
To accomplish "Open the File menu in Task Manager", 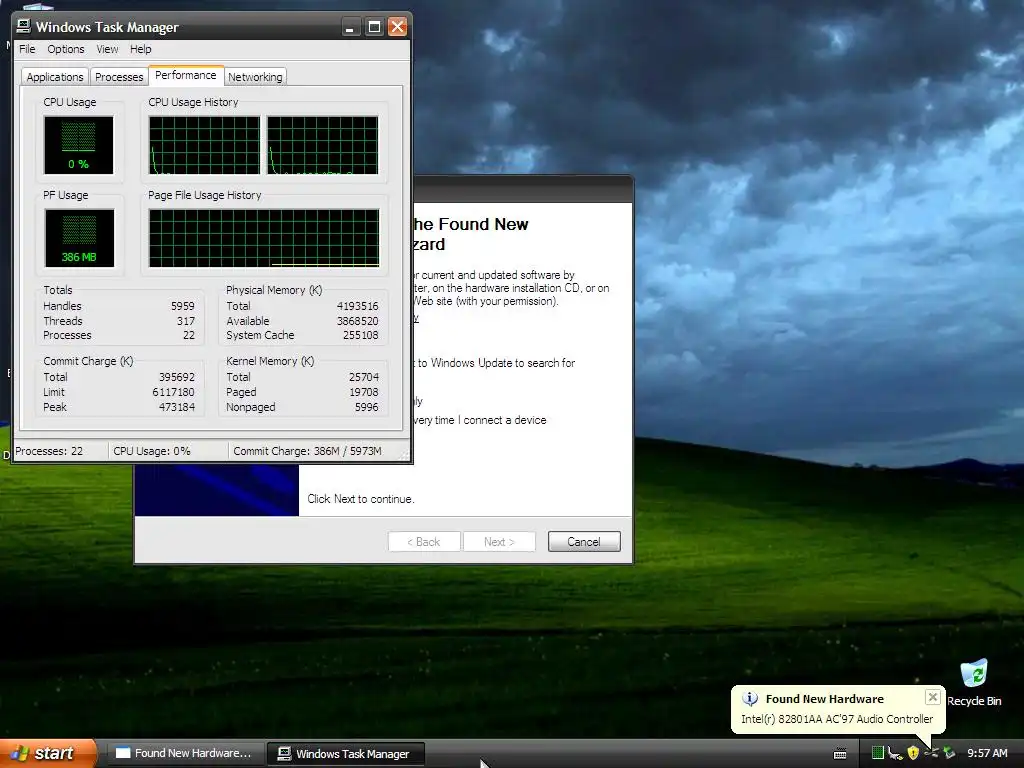I will (27, 49).
